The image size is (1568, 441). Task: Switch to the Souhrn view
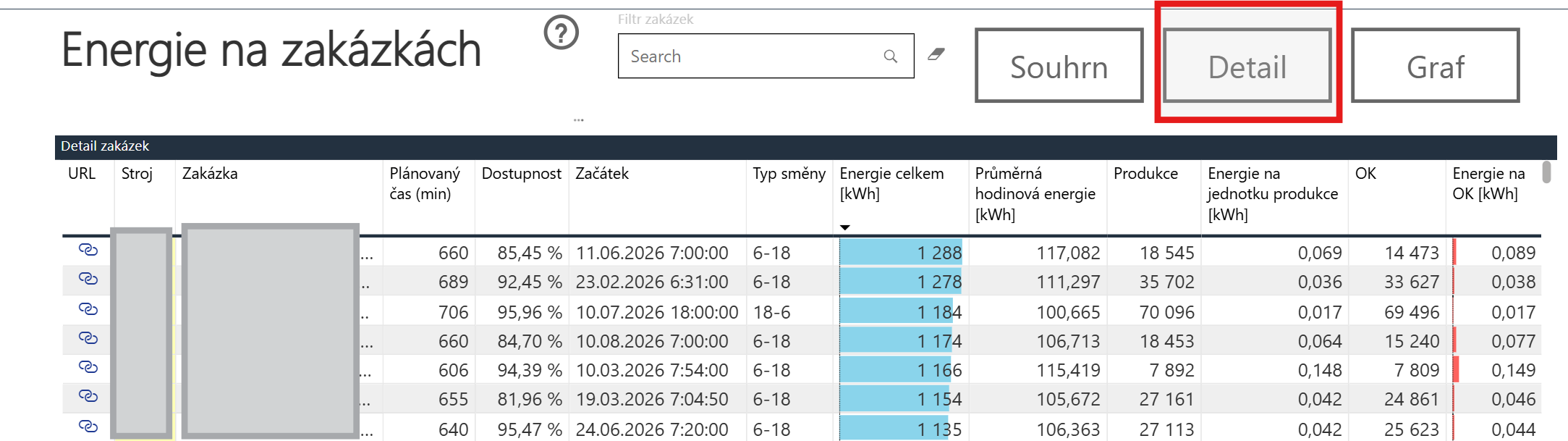coord(1059,66)
